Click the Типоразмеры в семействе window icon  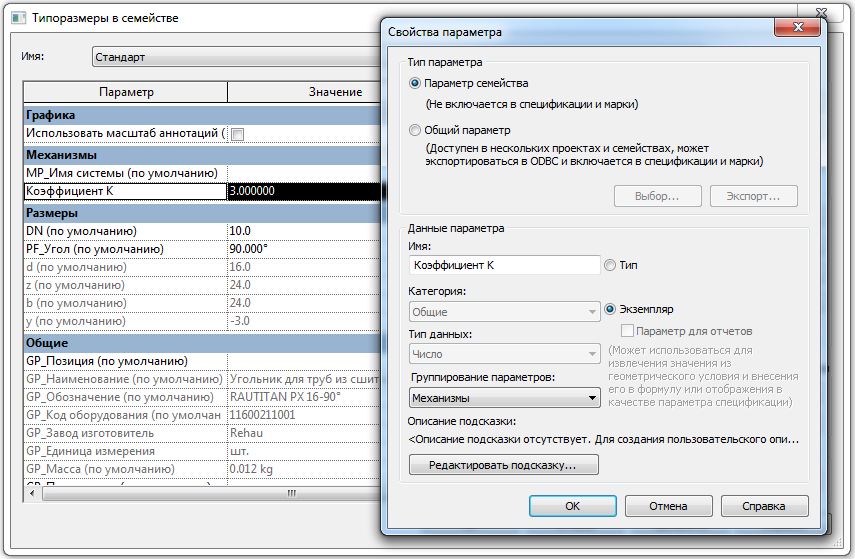(x=19, y=18)
